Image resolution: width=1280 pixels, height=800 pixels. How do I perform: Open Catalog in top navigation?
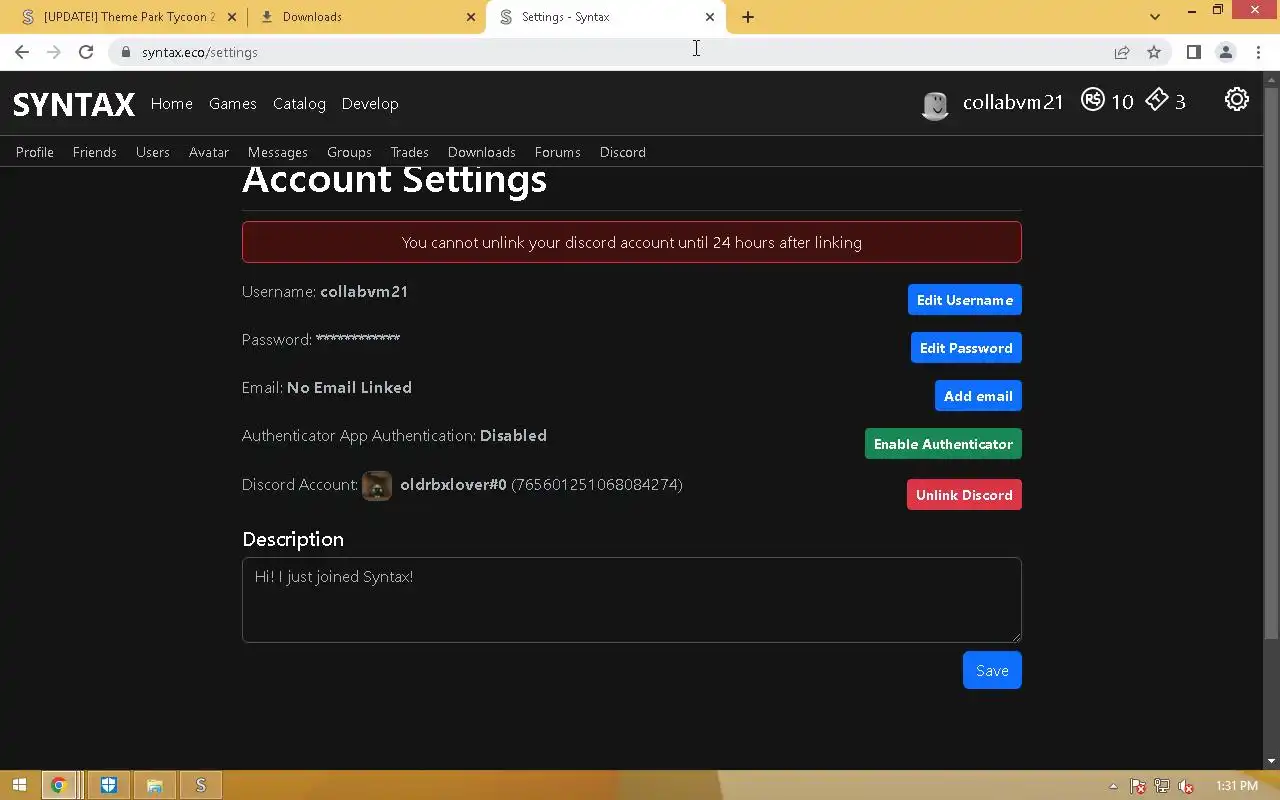[299, 104]
